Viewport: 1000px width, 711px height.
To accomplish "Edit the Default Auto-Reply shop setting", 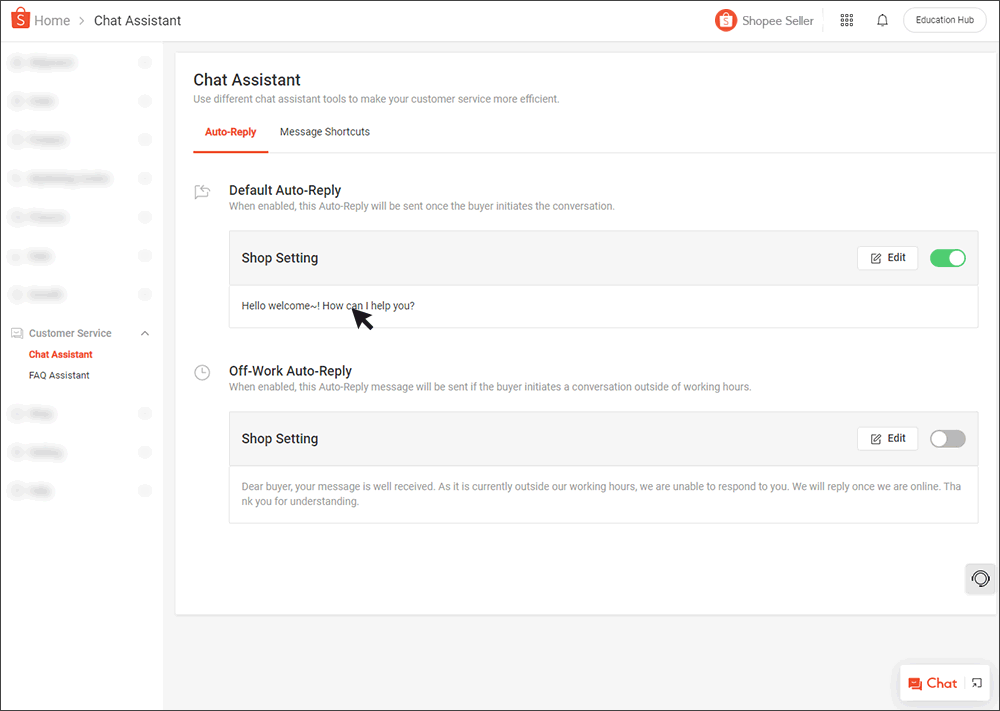I will coord(887,257).
